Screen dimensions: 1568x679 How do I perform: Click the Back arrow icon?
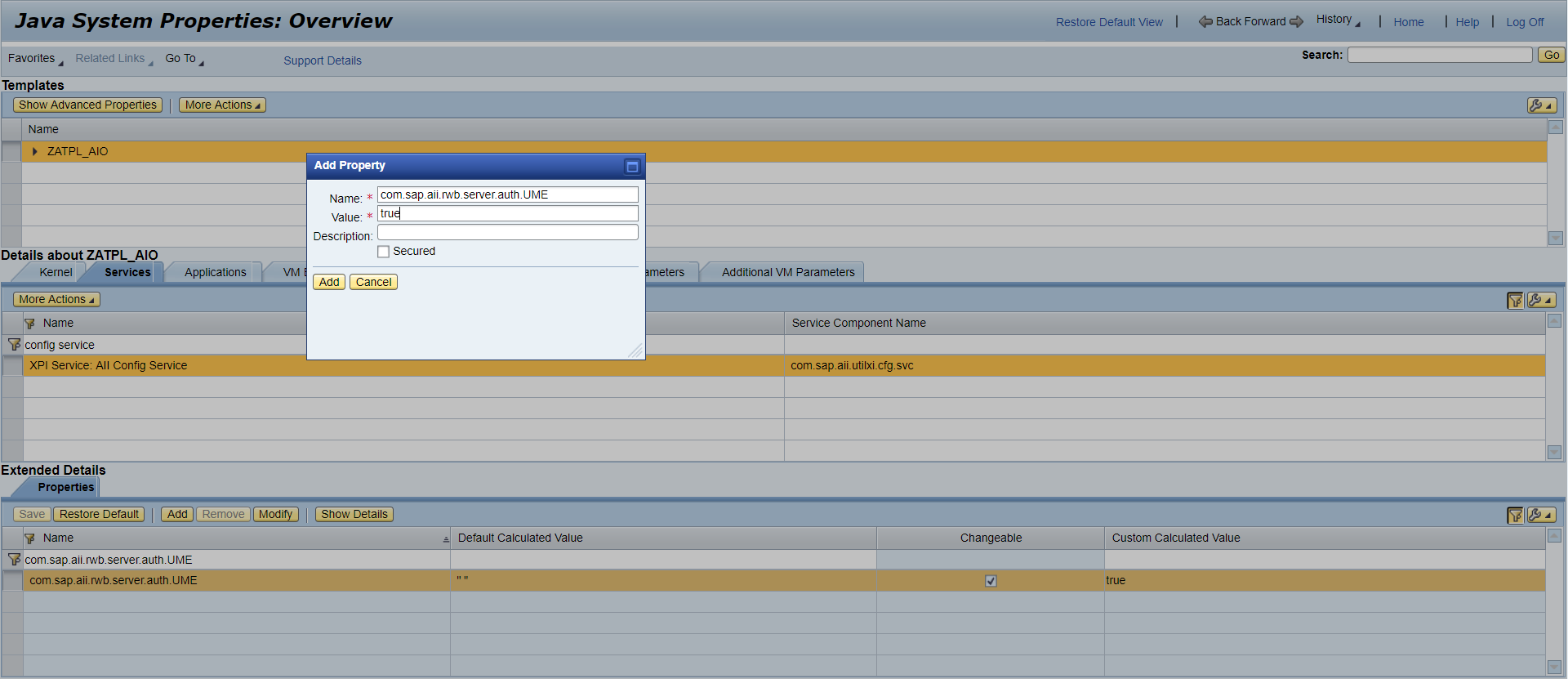(1205, 22)
